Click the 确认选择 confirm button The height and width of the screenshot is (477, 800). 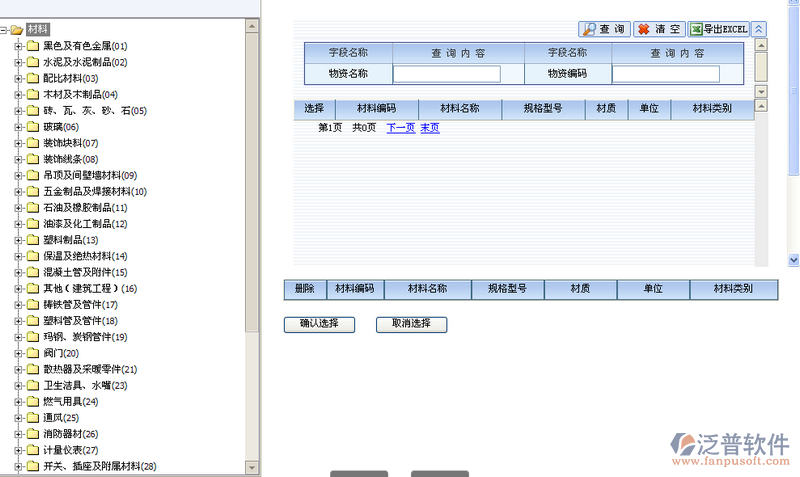tap(319, 324)
